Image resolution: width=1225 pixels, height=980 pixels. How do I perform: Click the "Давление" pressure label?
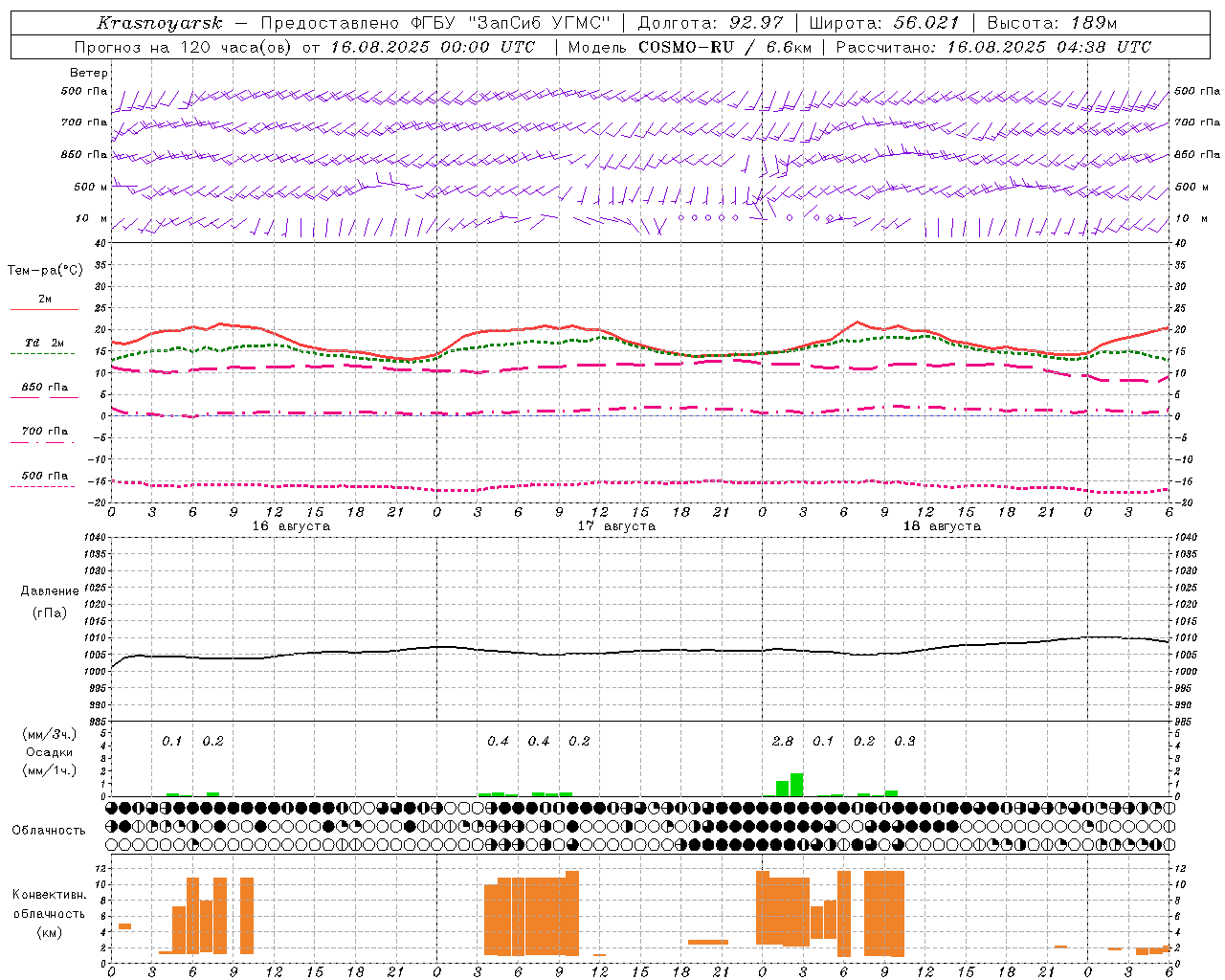tap(50, 591)
